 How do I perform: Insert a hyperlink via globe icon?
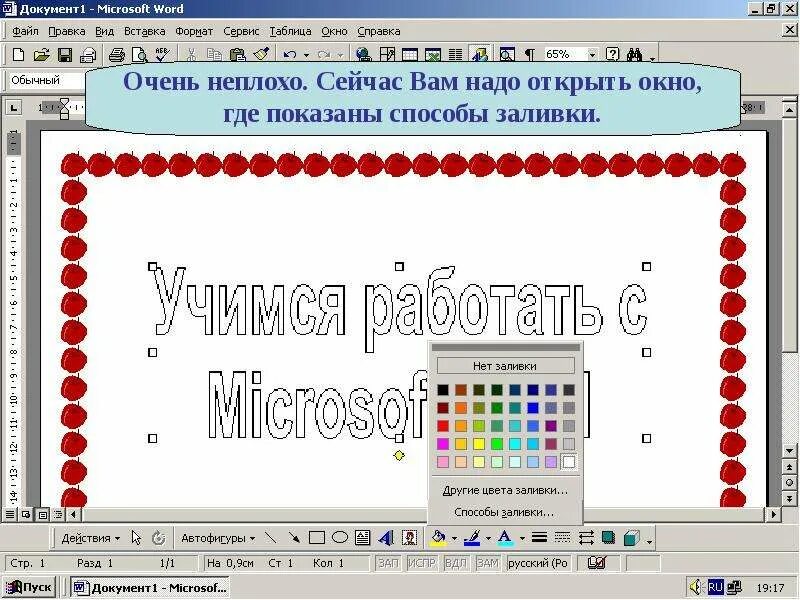tap(363, 54)
